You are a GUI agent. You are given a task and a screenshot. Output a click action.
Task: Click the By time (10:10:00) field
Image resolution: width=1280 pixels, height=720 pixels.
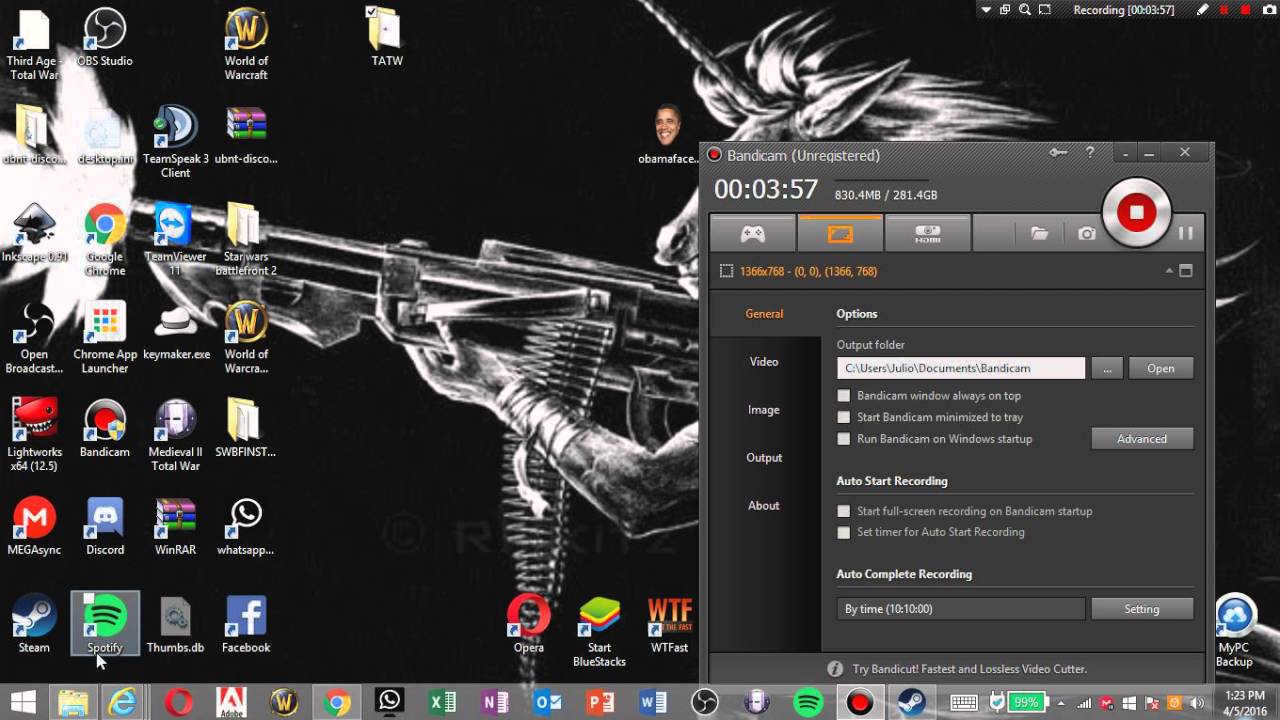[x=961, y=609]
